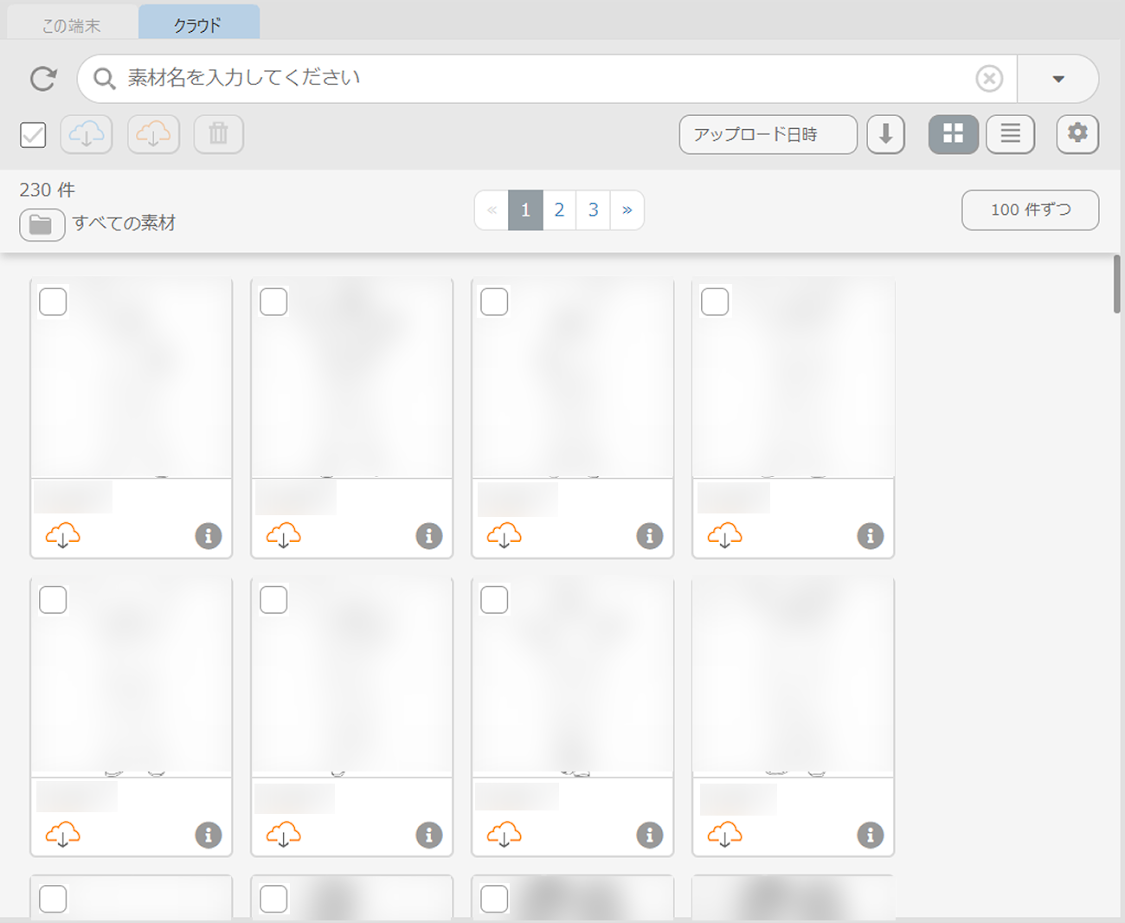Check the first material card in third row
Screen dimensions: 1125x923
coord(53,899)
